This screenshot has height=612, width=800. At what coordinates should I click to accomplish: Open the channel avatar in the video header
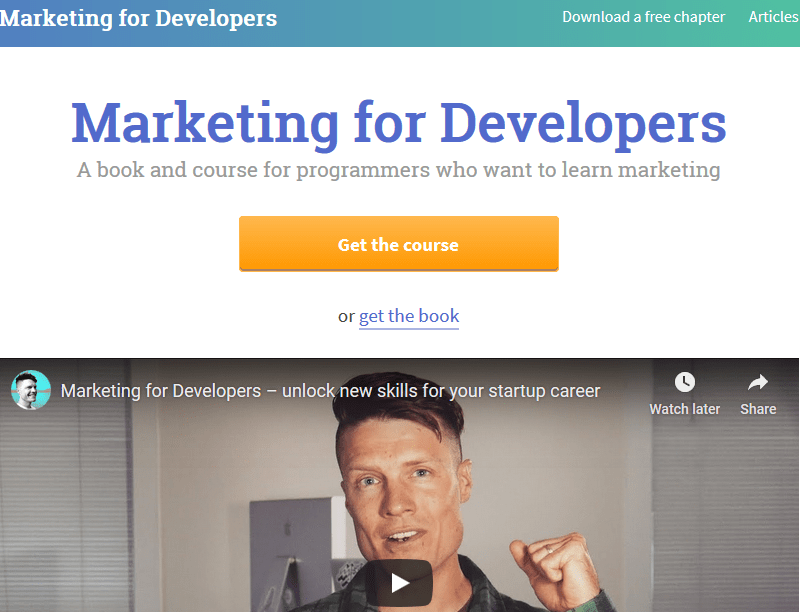(x=31, y=390)
